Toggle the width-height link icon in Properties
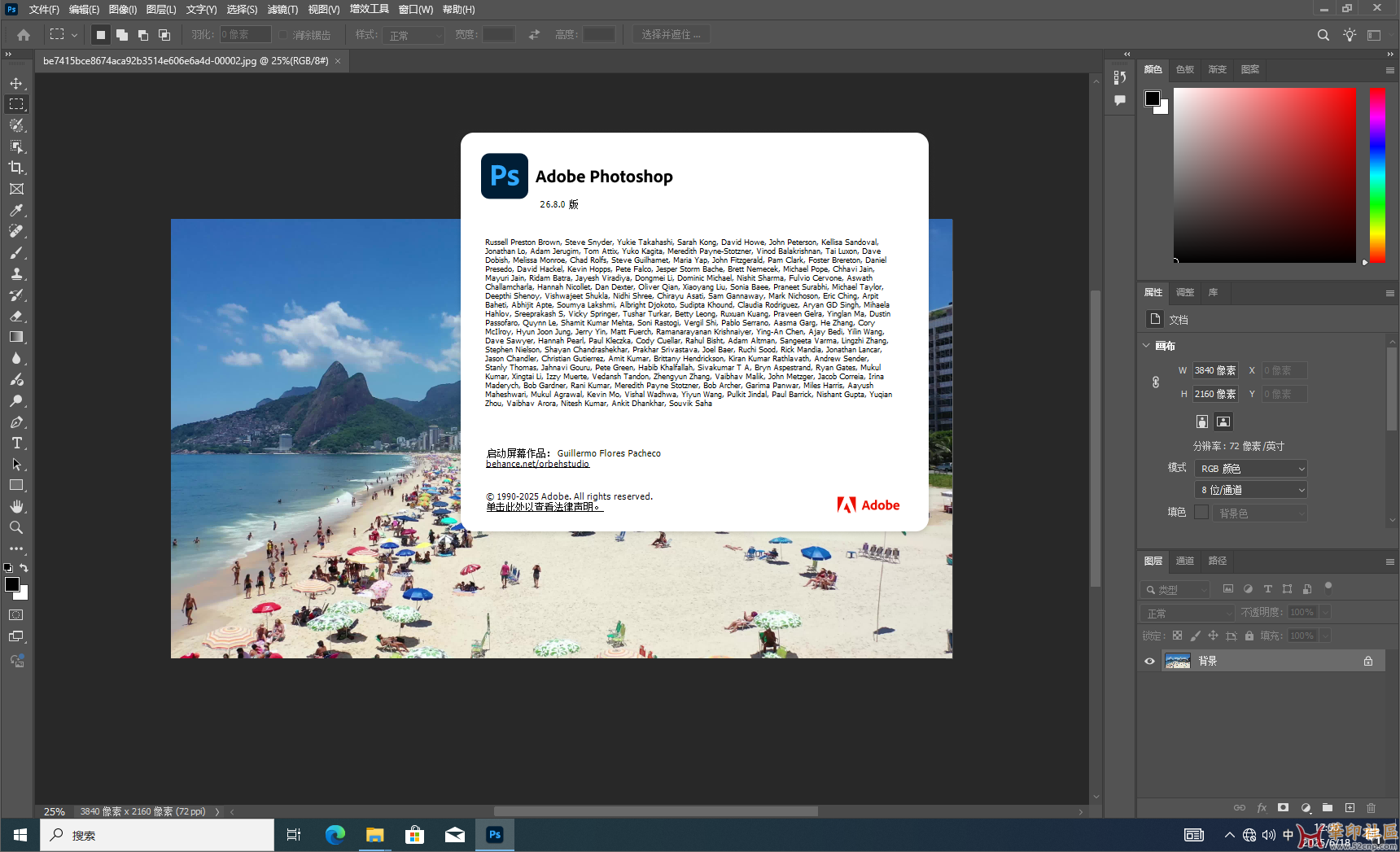Image resolution: width=1400 pixels, height=852 pixels. [1156, 382]
